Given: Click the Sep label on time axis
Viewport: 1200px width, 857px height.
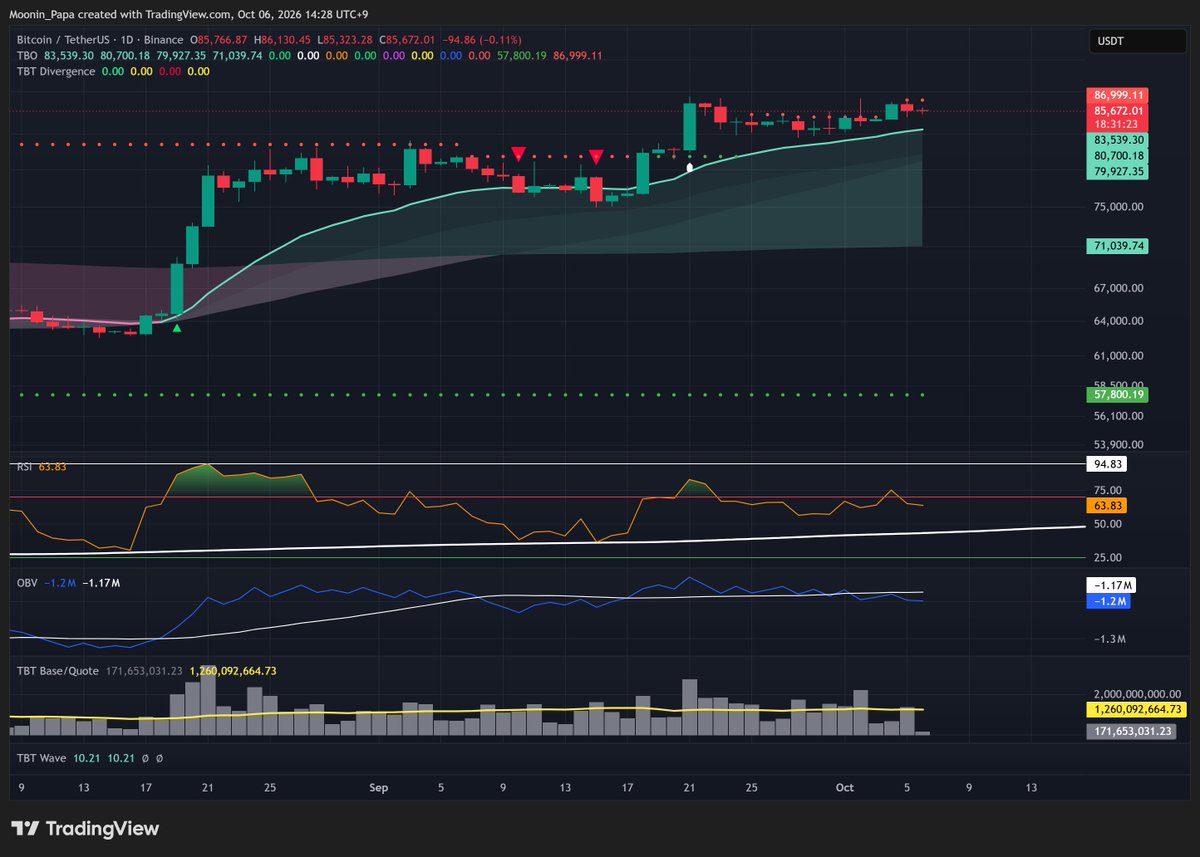Looking at the screenshot, I should (x=379, y=788).
